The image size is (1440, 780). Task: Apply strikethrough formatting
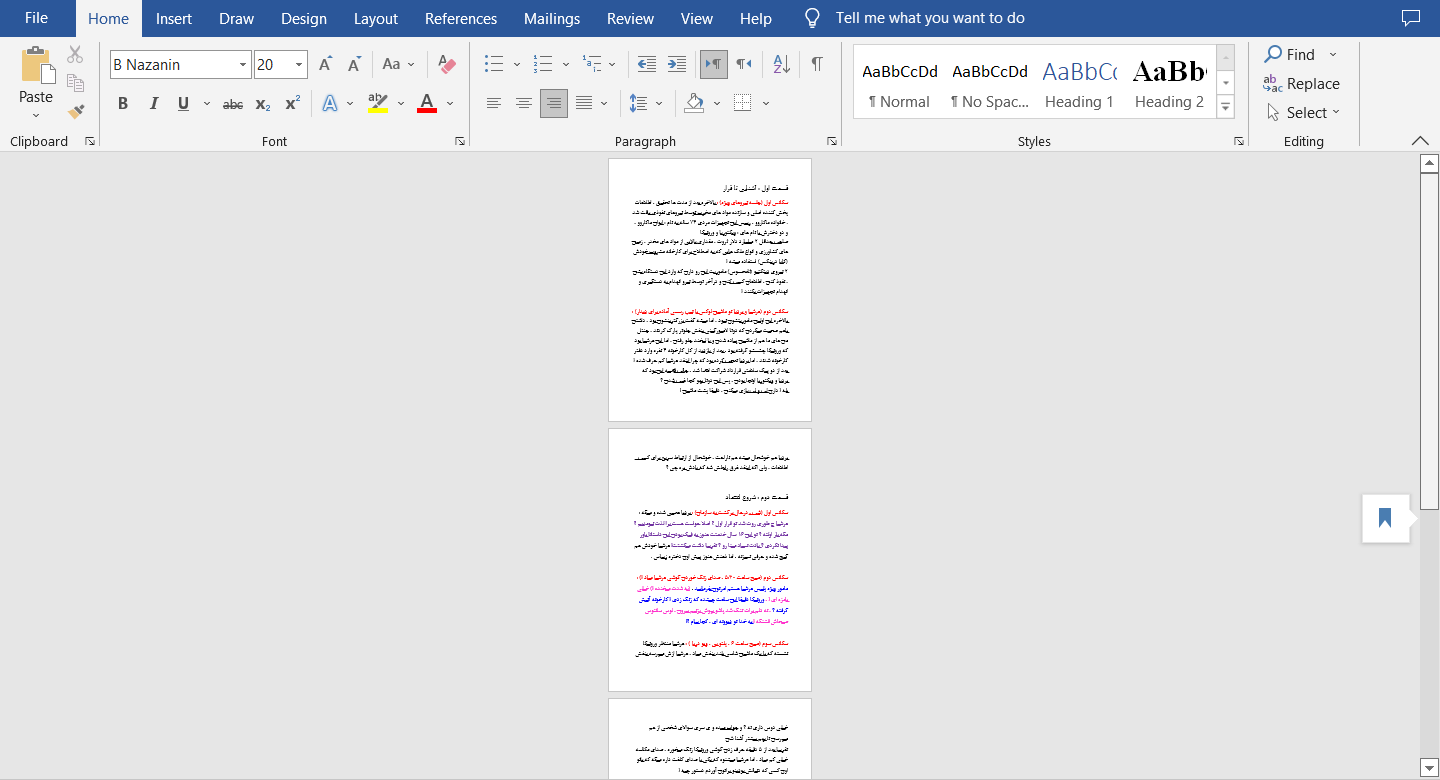(x=233, y=104)
